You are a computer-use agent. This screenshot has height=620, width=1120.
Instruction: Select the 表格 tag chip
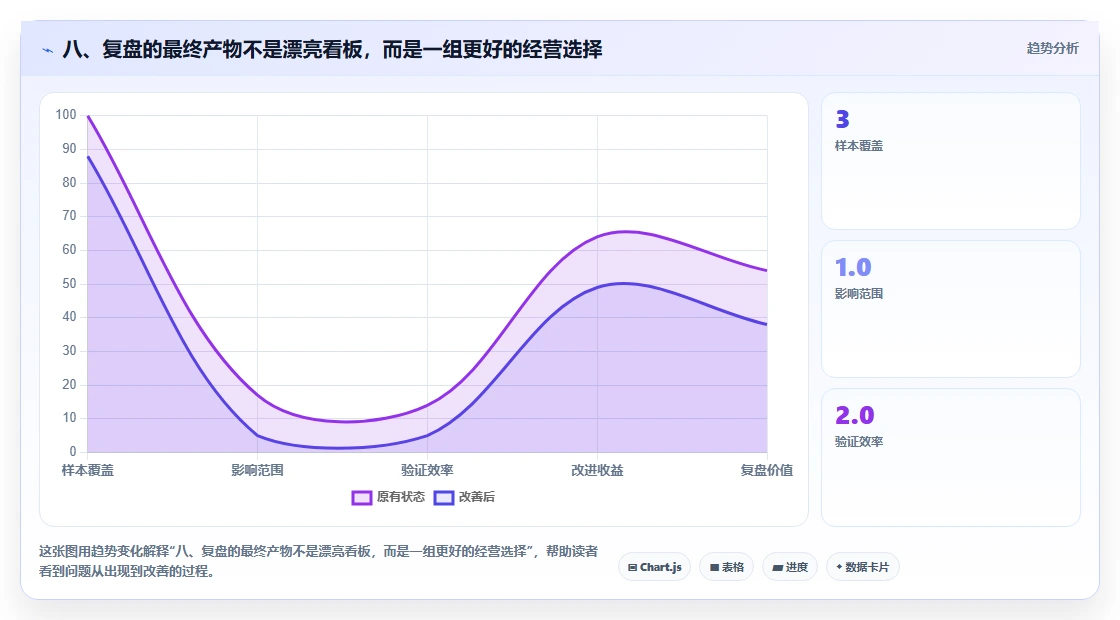point(726,567)
